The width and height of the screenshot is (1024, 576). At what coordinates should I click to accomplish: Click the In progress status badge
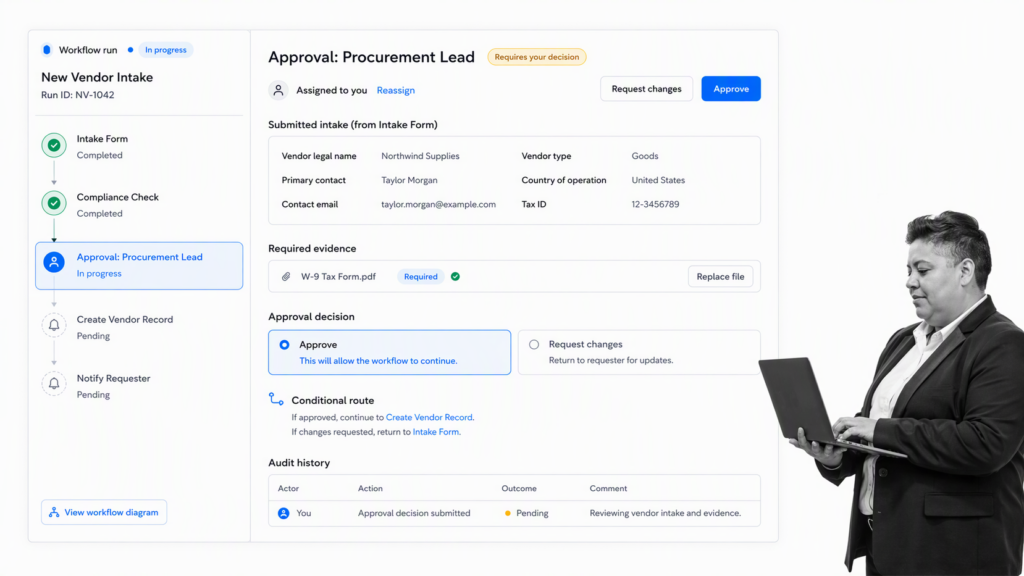[x=166, y=50]
